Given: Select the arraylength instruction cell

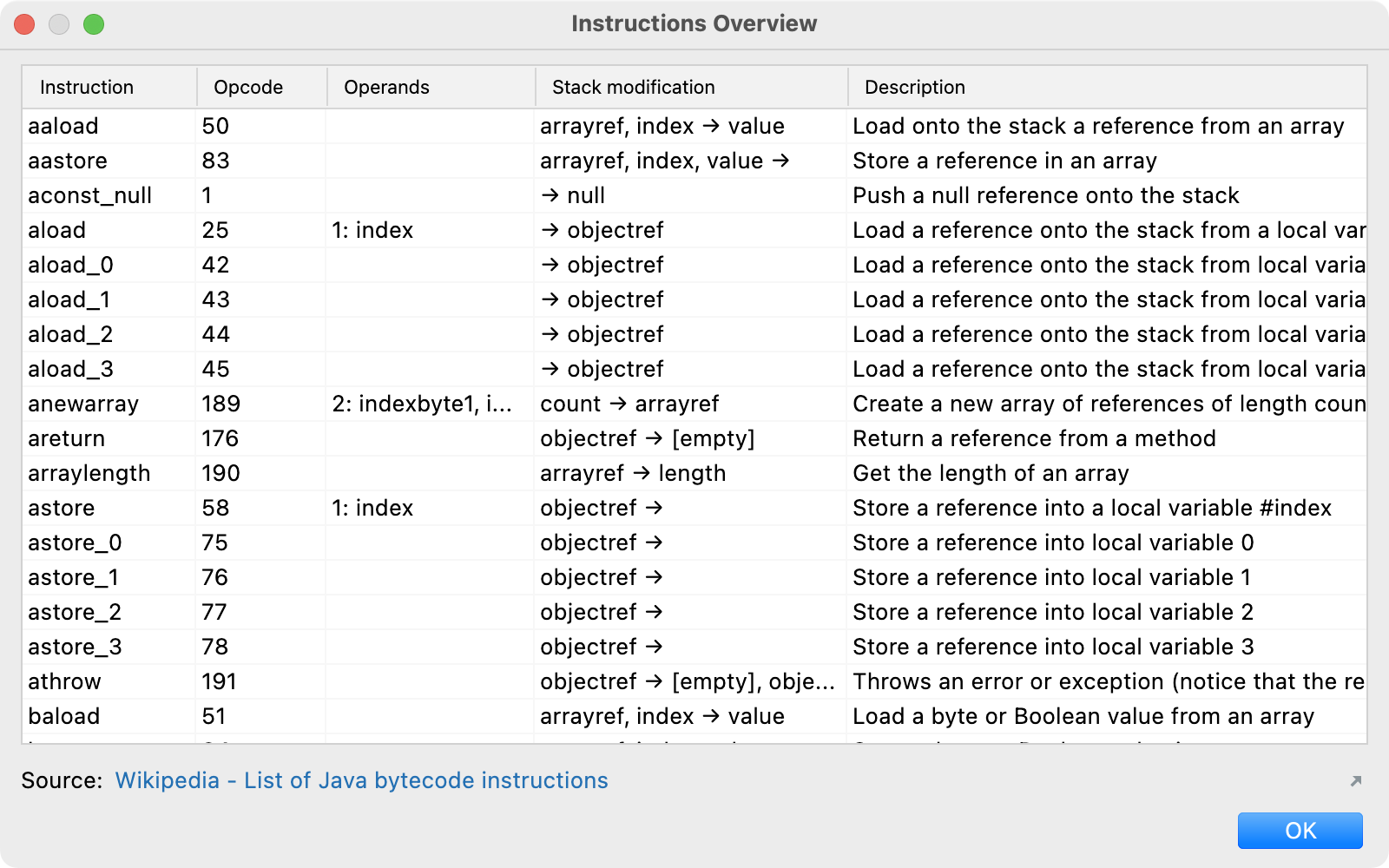Looking at the screenshot, I should click(x=109, y=473).
